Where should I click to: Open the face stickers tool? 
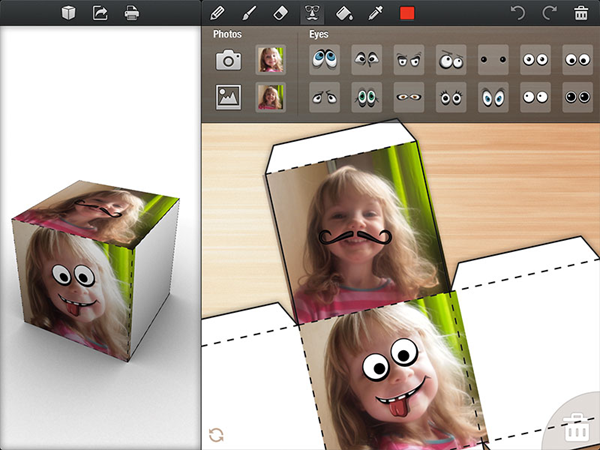coord(312,13)
